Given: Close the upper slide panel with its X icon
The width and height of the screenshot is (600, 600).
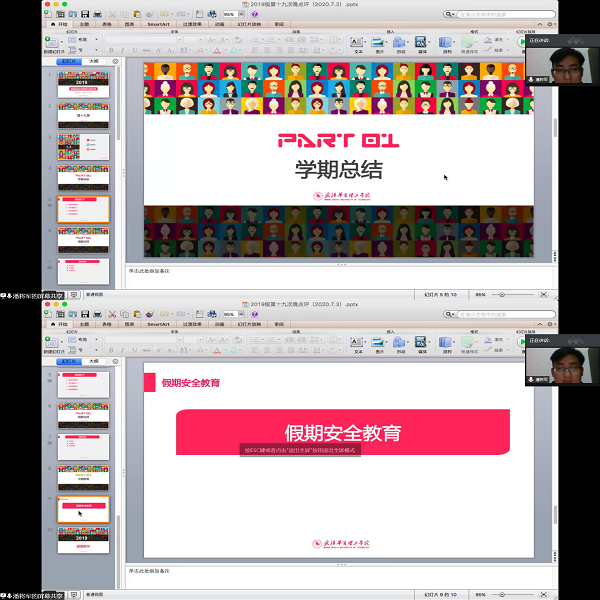Looking at the screenshot, I should pyautogui.click(x=115, y=60).
